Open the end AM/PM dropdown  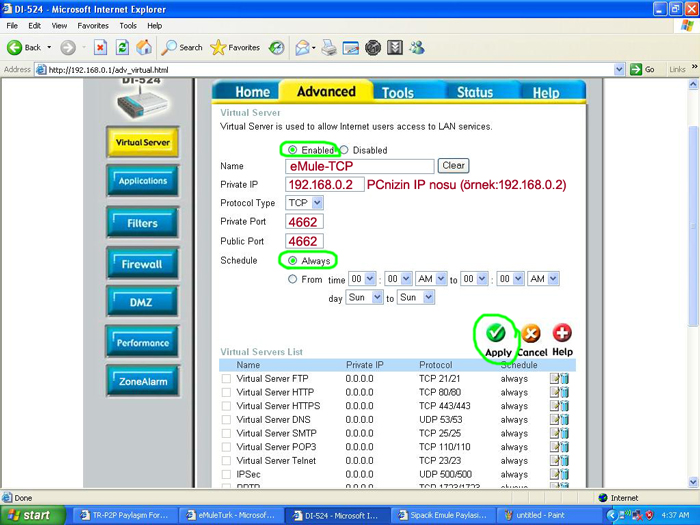(543, 279)
